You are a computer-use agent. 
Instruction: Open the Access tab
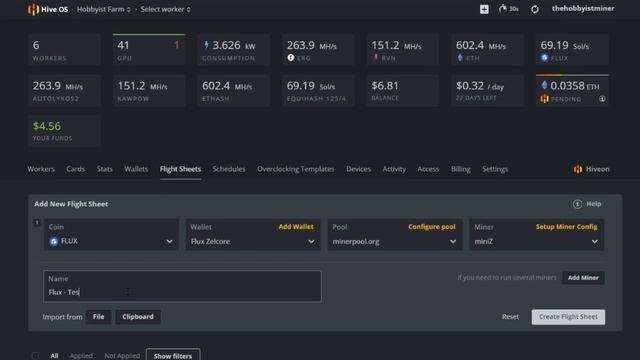(x=428, y=169)
